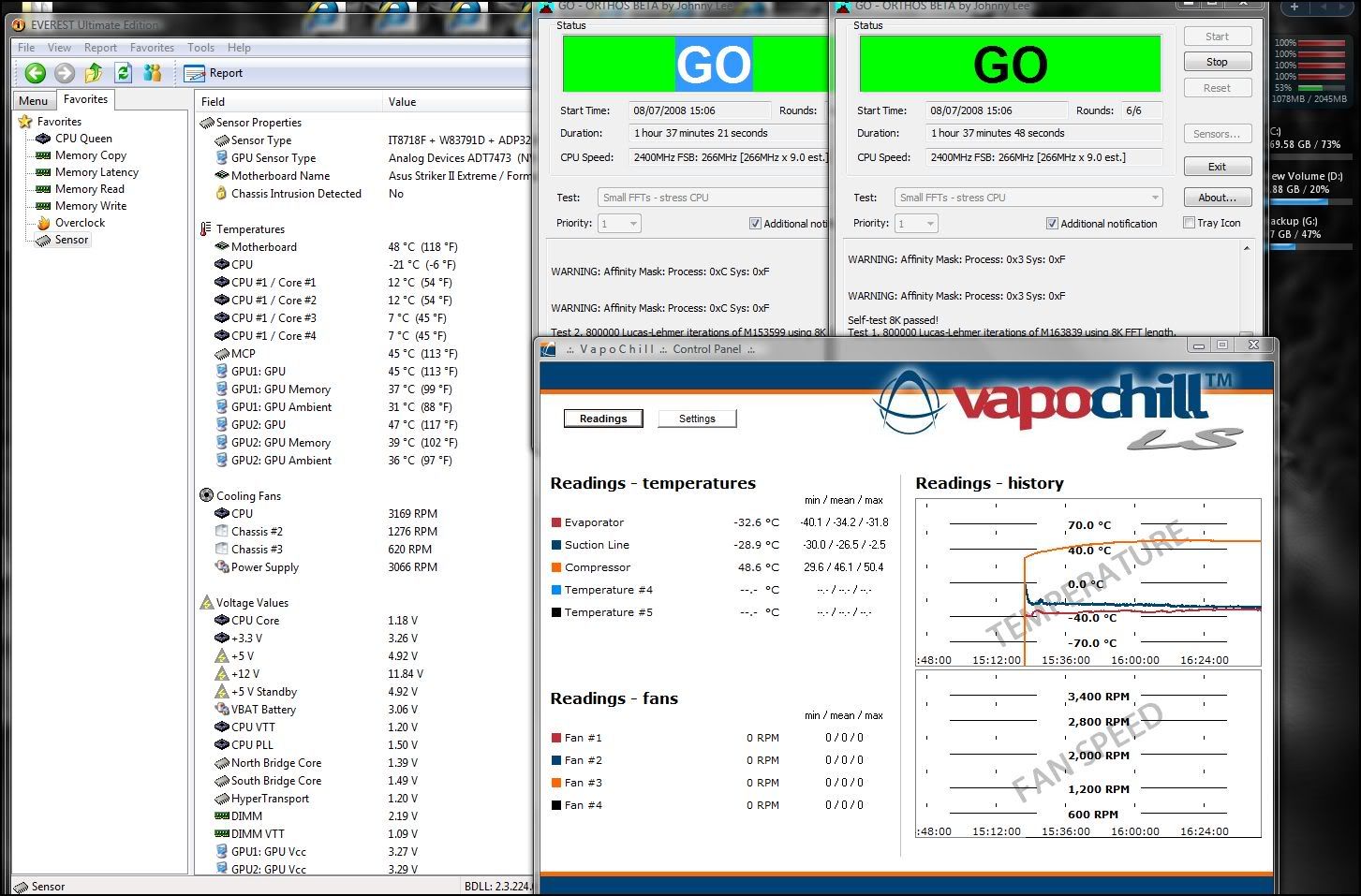Switch to the Menu tab in EVEREST
Viewport: 1361px width, 896px height.
tap(33, 101)
